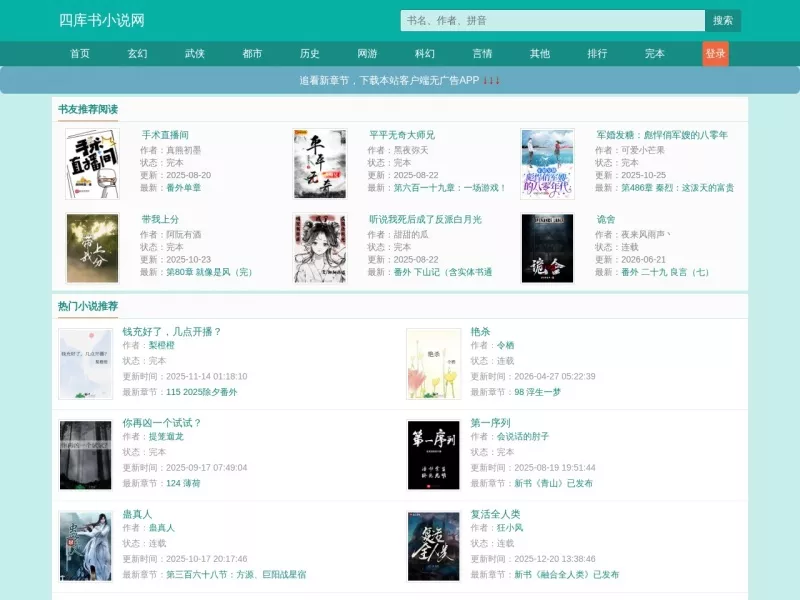Viewport: 800px width, 600px height.
Task: Open author 令栖 page
Action: (x=506, y=345)
